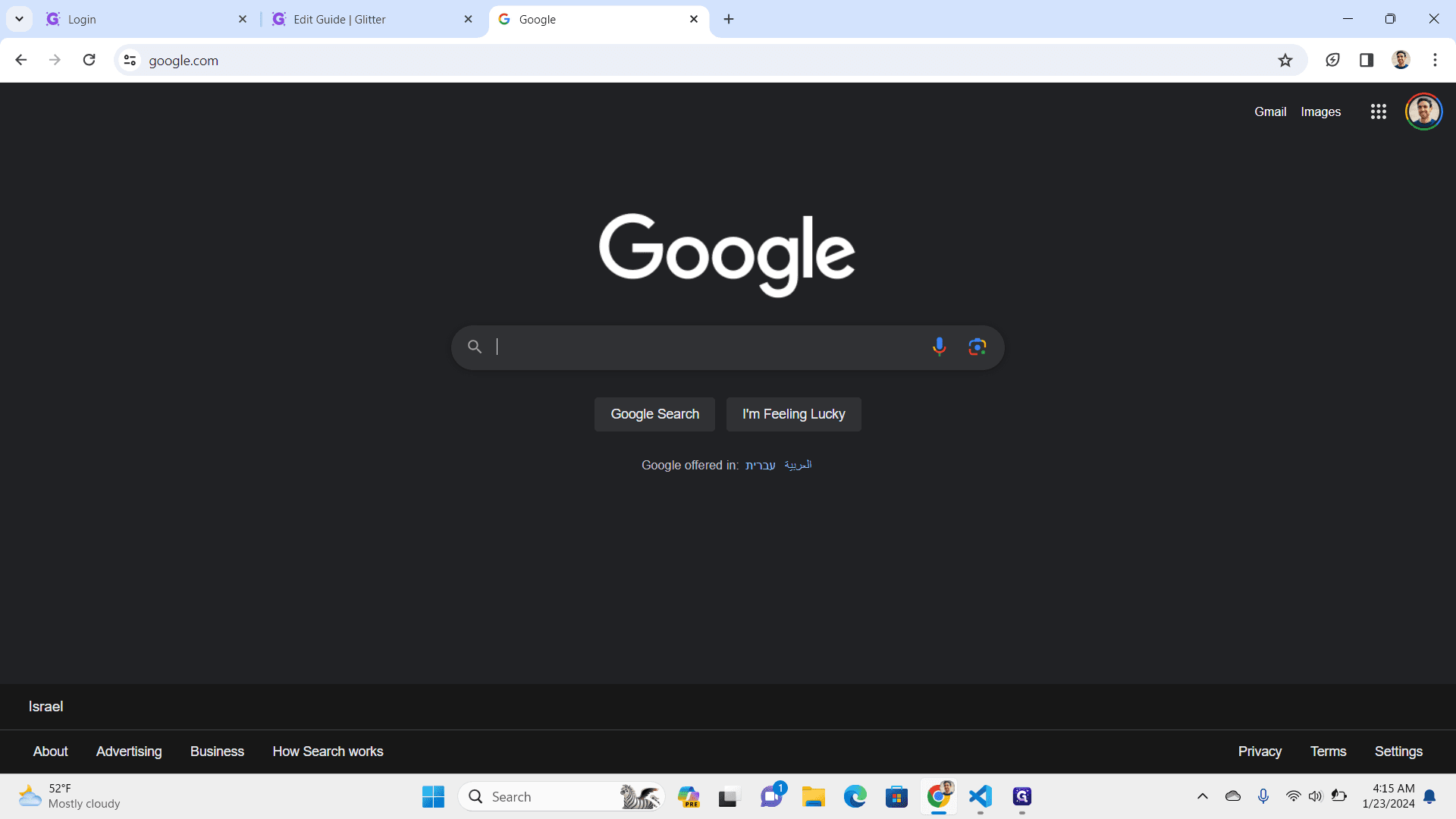Open How Search works link
Image resolution: width=1456 pixels, height=819 pixels.
[x=328, y=752]
